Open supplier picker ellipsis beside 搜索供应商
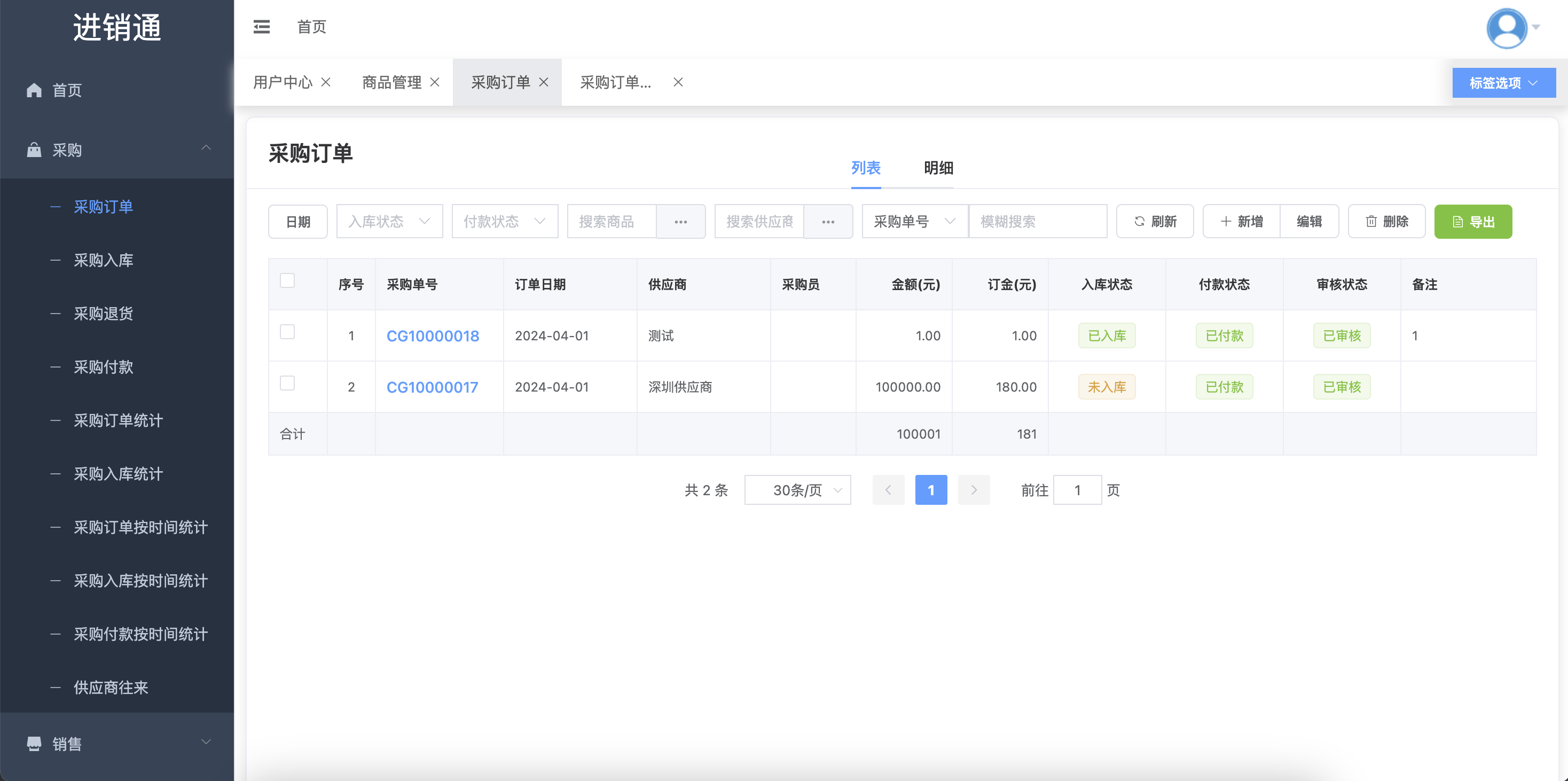Screen dimensions: 1568x781 pos(828,222)
